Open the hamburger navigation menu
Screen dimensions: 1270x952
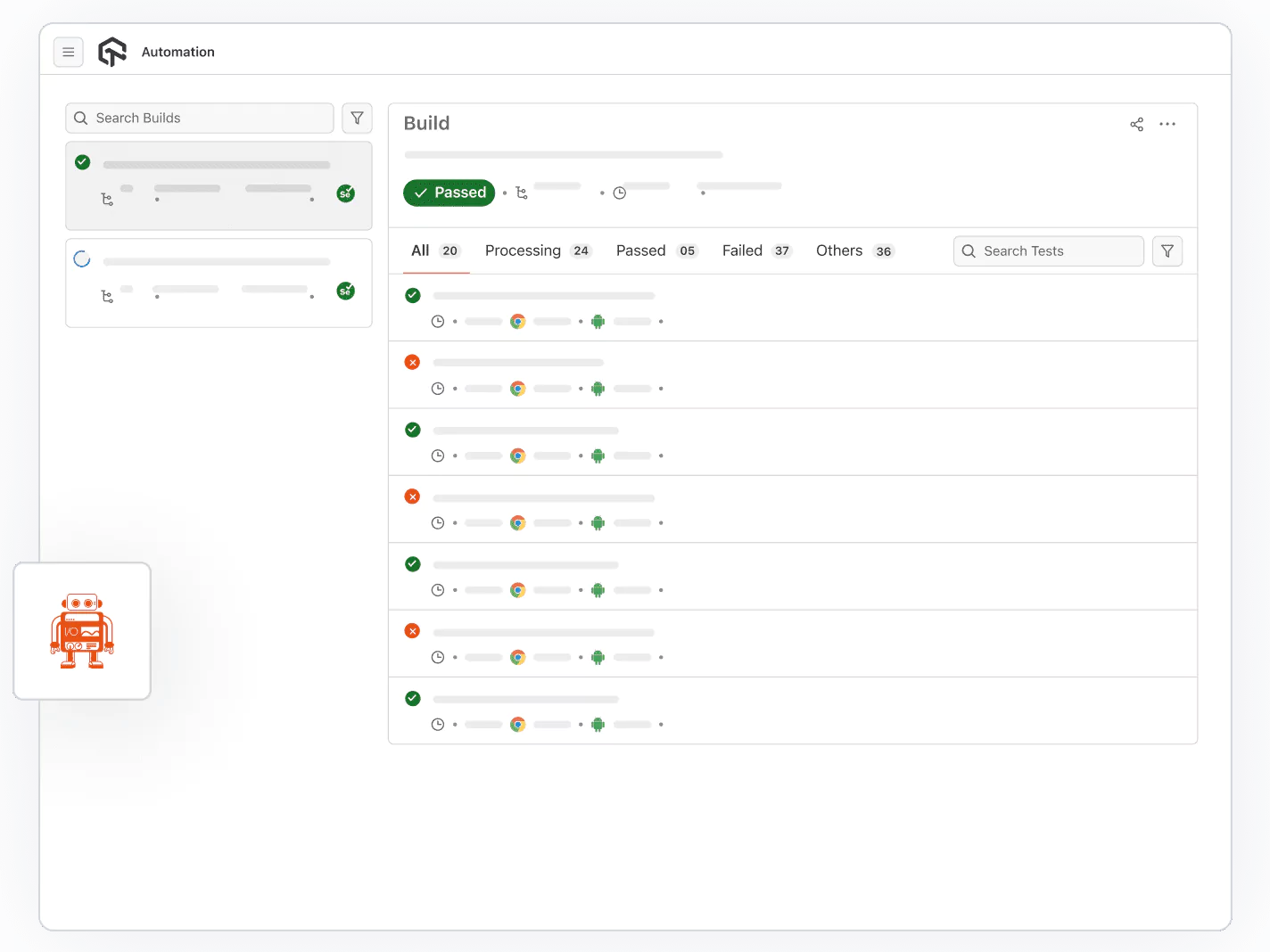coord(69,52)
